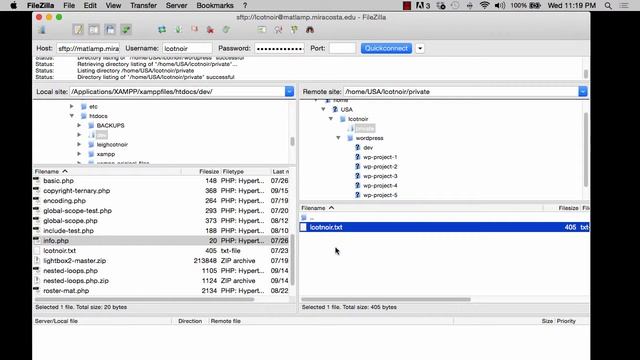Image resolution: width=640 pixels, height=360 pixels.
Task: Toggle the transfer queue display
Action: 126,30
